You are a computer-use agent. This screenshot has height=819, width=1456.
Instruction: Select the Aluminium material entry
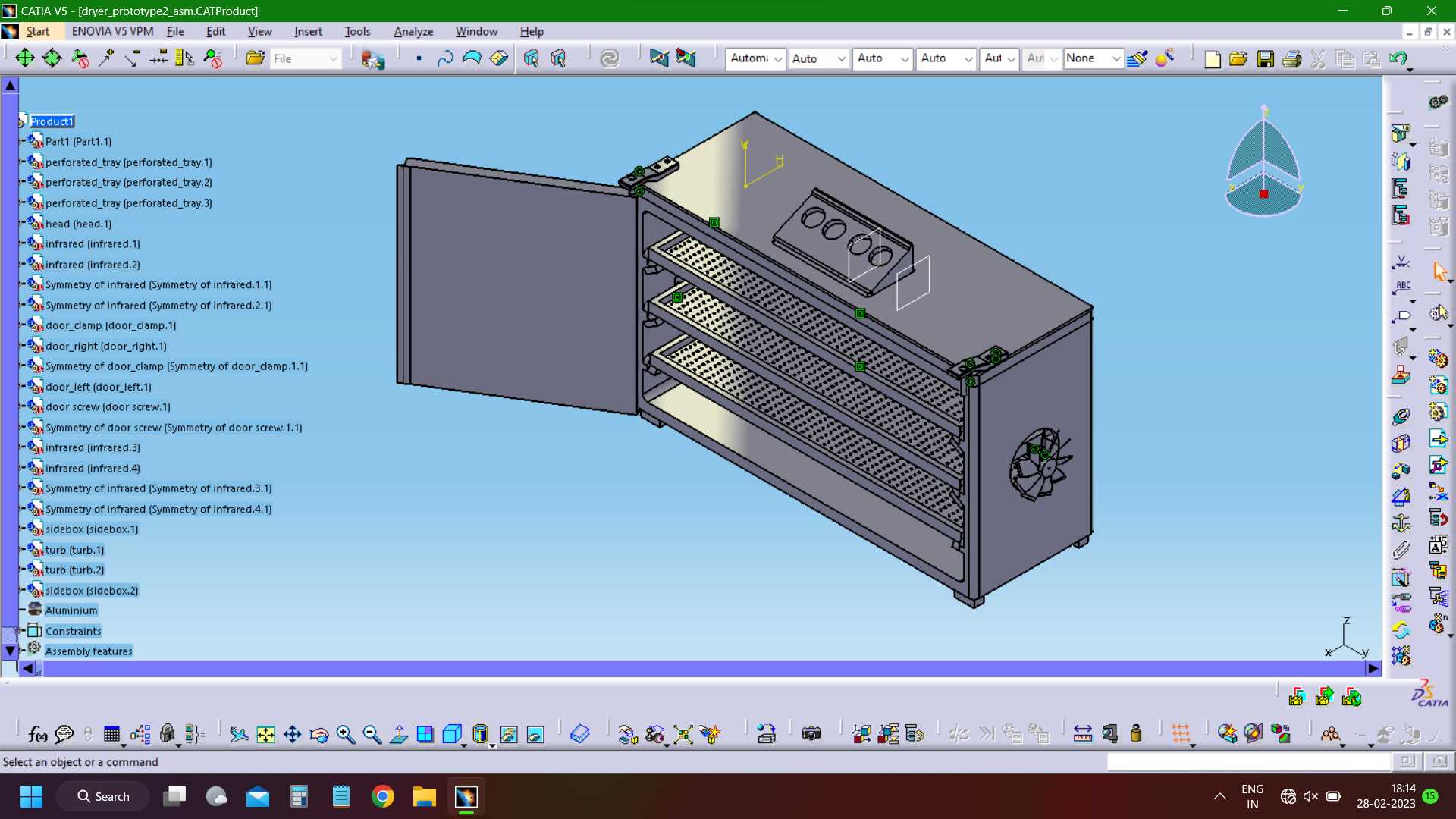click(71, 610)
